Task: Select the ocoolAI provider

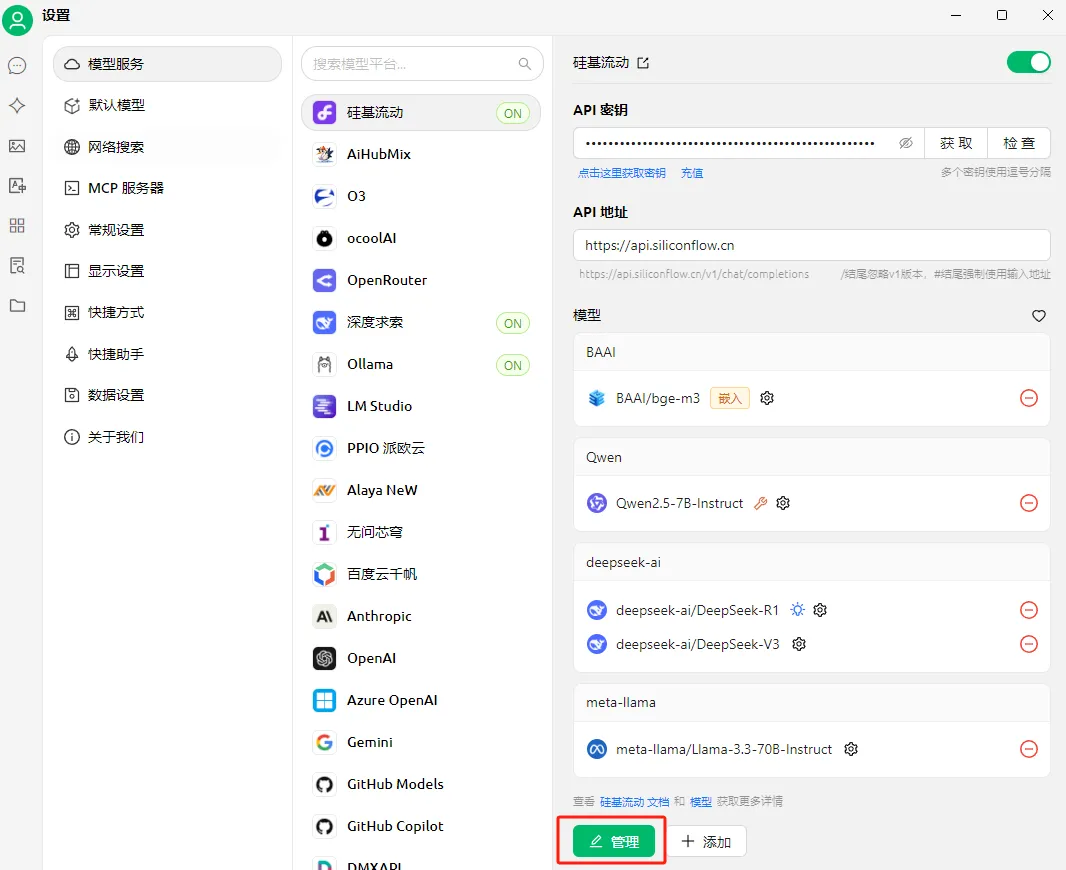Action: [x=421, y=239]
